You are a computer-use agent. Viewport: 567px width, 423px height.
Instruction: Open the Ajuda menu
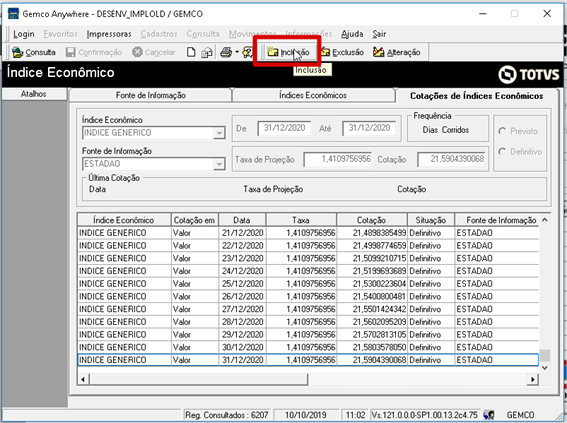(352, 34)
